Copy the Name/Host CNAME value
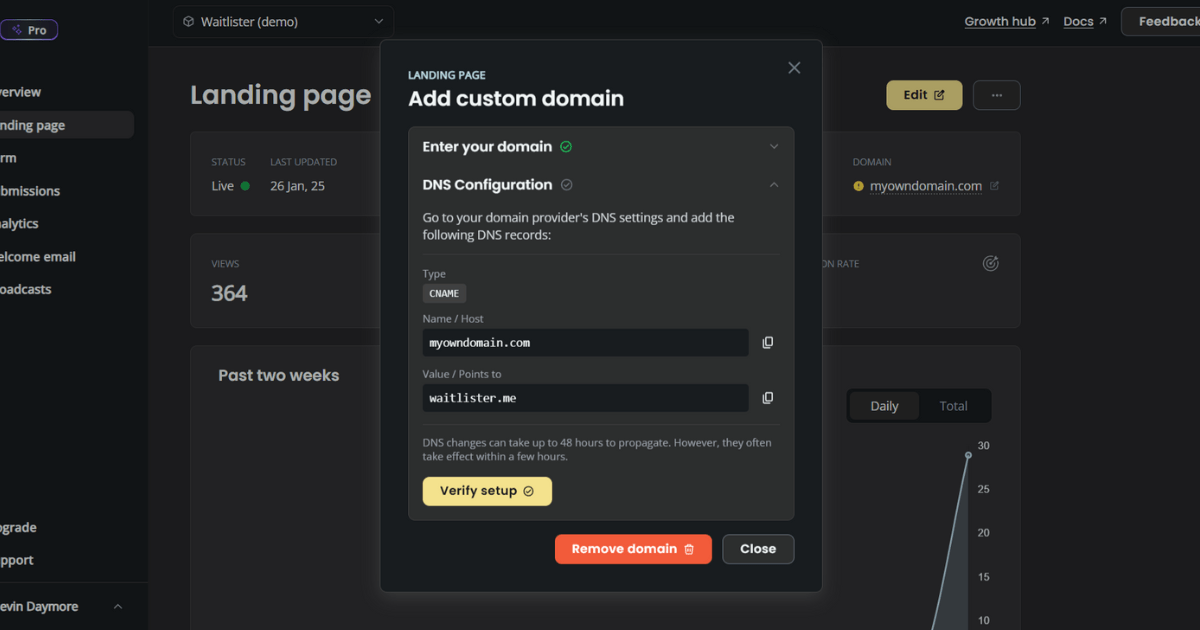 (767, 342)
